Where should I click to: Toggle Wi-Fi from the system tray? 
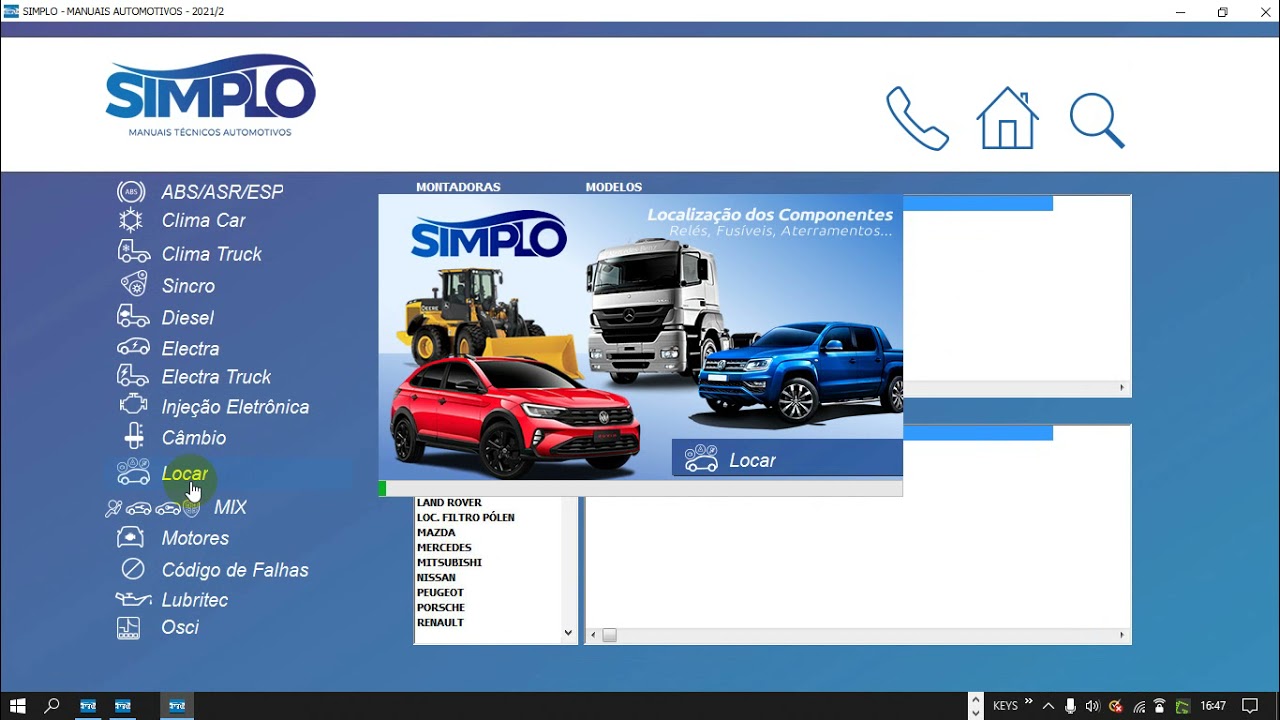[x=1140, y=706]
